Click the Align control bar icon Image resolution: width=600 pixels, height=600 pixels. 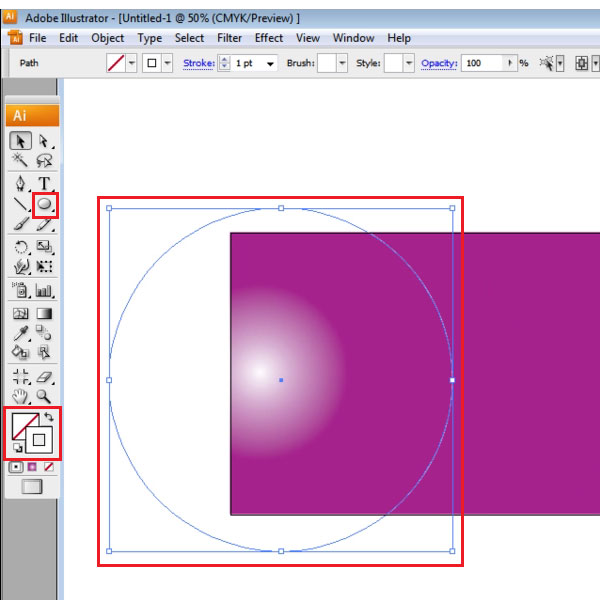[x=582, y=63]
